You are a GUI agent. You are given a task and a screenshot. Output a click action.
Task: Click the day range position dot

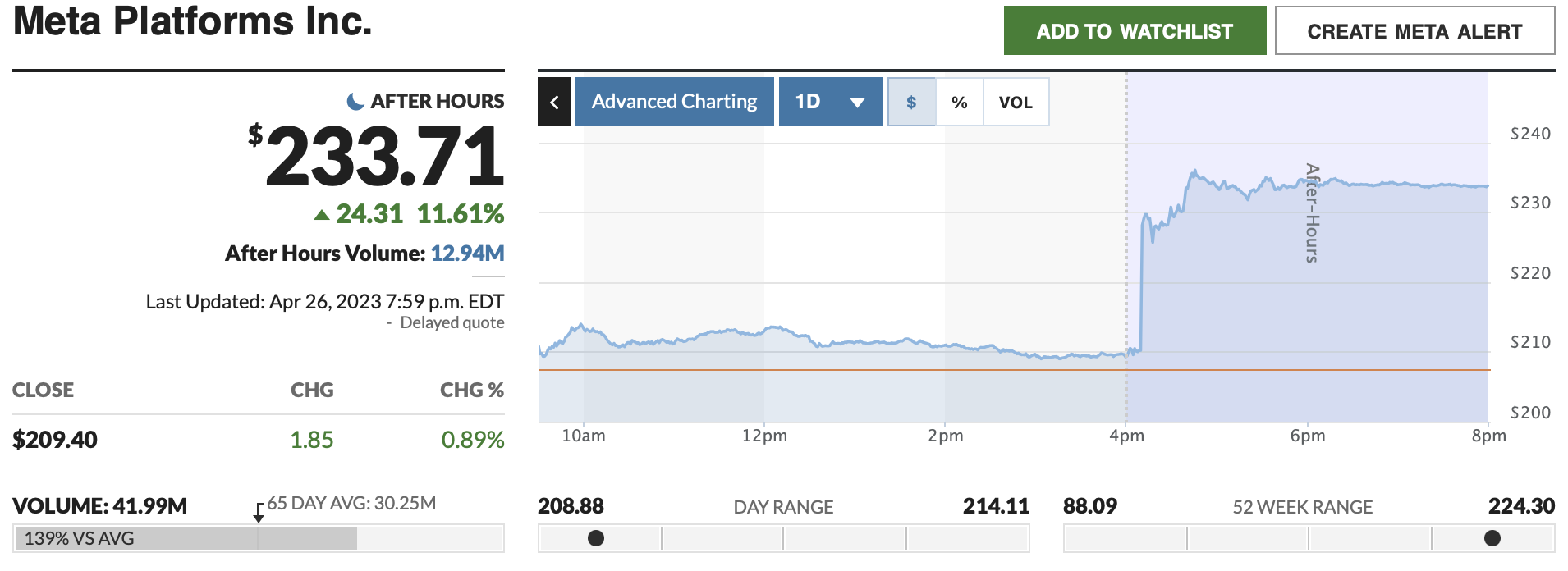[596, 538]
